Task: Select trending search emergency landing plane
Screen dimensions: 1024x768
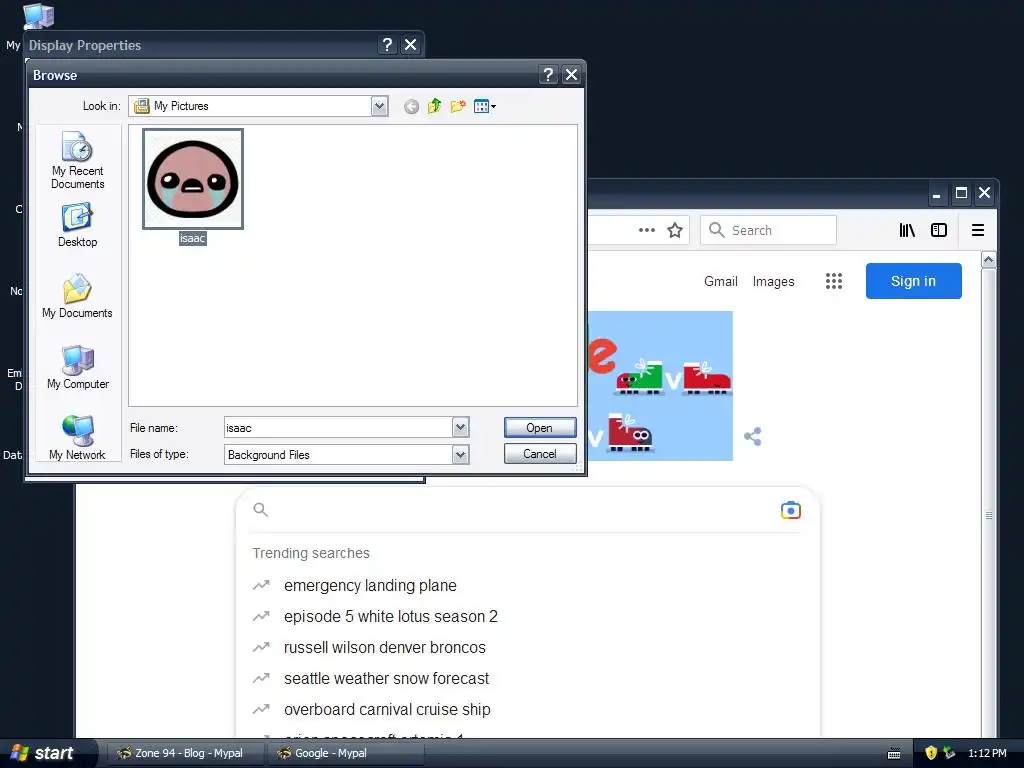Action: [370, 586]
